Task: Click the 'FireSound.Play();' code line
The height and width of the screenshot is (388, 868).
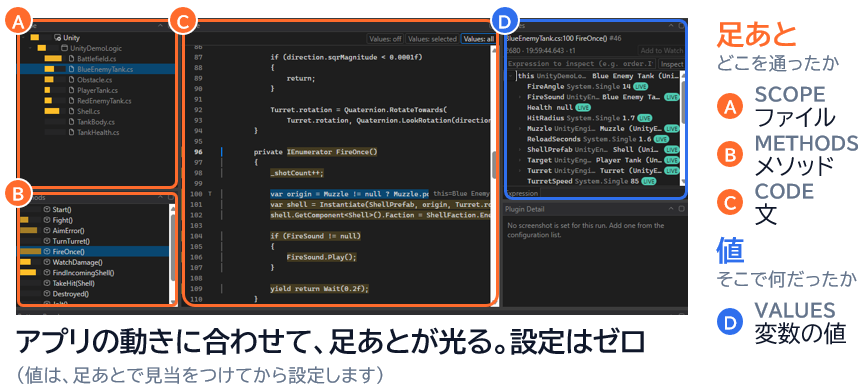Action: coord(322,257)
